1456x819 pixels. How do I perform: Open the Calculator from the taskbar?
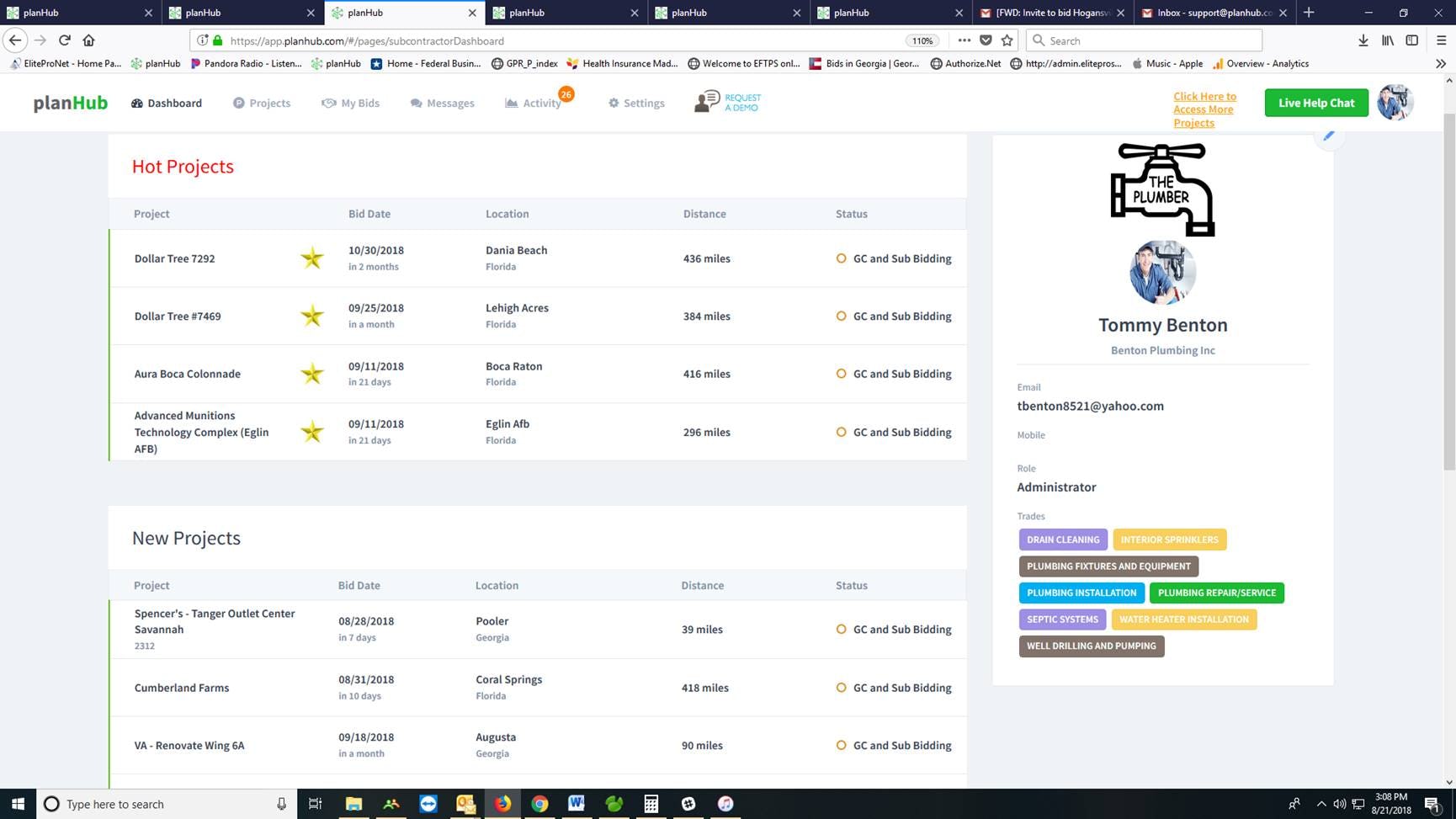(651, 804)
